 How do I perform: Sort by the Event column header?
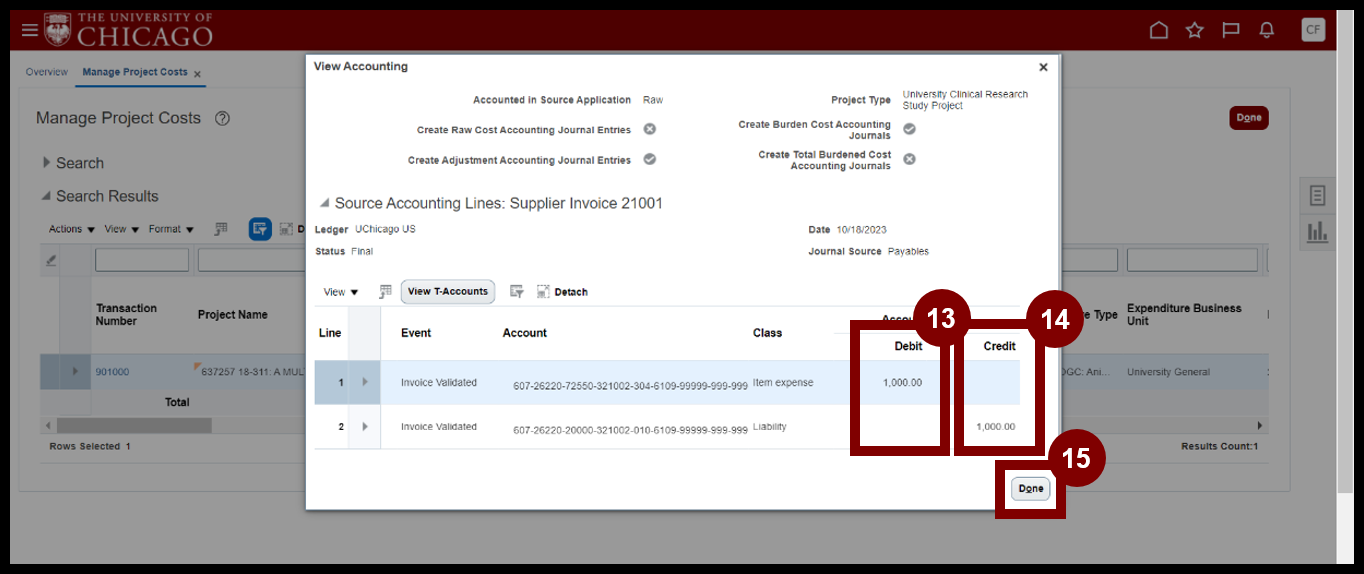[x=416, y=333]
